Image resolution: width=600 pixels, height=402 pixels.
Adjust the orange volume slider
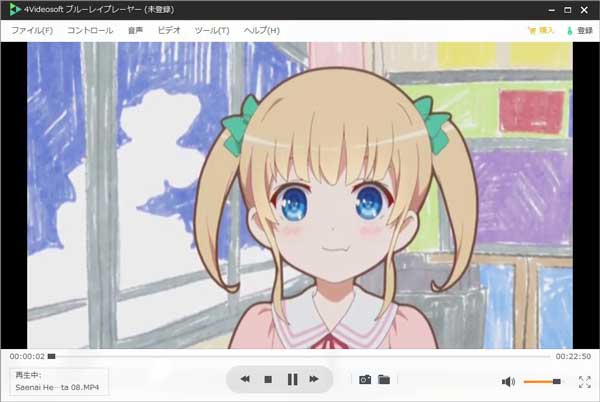click(x=542, y=381)
